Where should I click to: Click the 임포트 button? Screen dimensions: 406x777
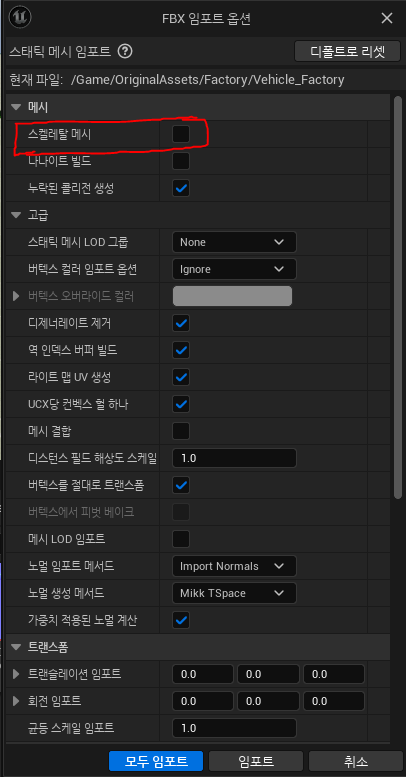click(x=256, y=761)
